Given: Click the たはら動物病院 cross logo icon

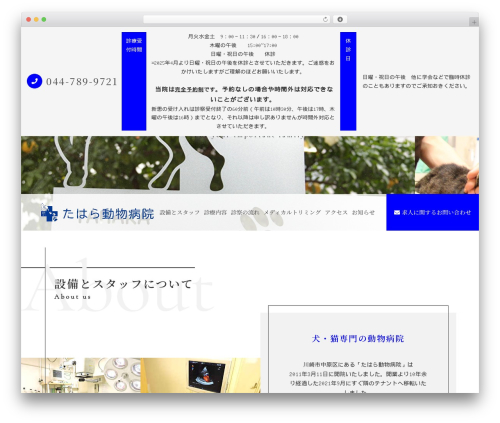Looking at the screenshot, I should [x=49, y=213].
